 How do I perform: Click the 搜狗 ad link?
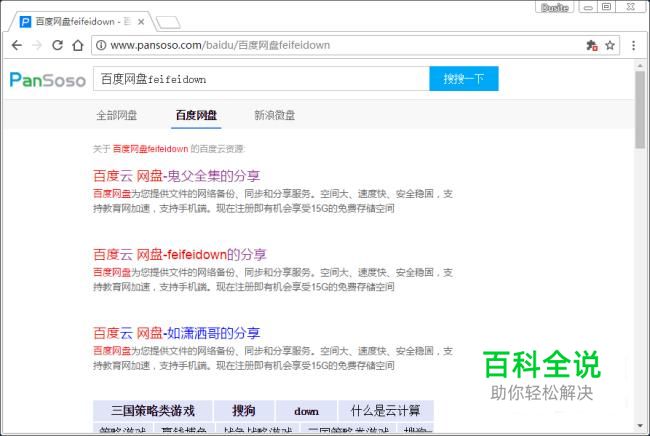[x=244, y=410]
